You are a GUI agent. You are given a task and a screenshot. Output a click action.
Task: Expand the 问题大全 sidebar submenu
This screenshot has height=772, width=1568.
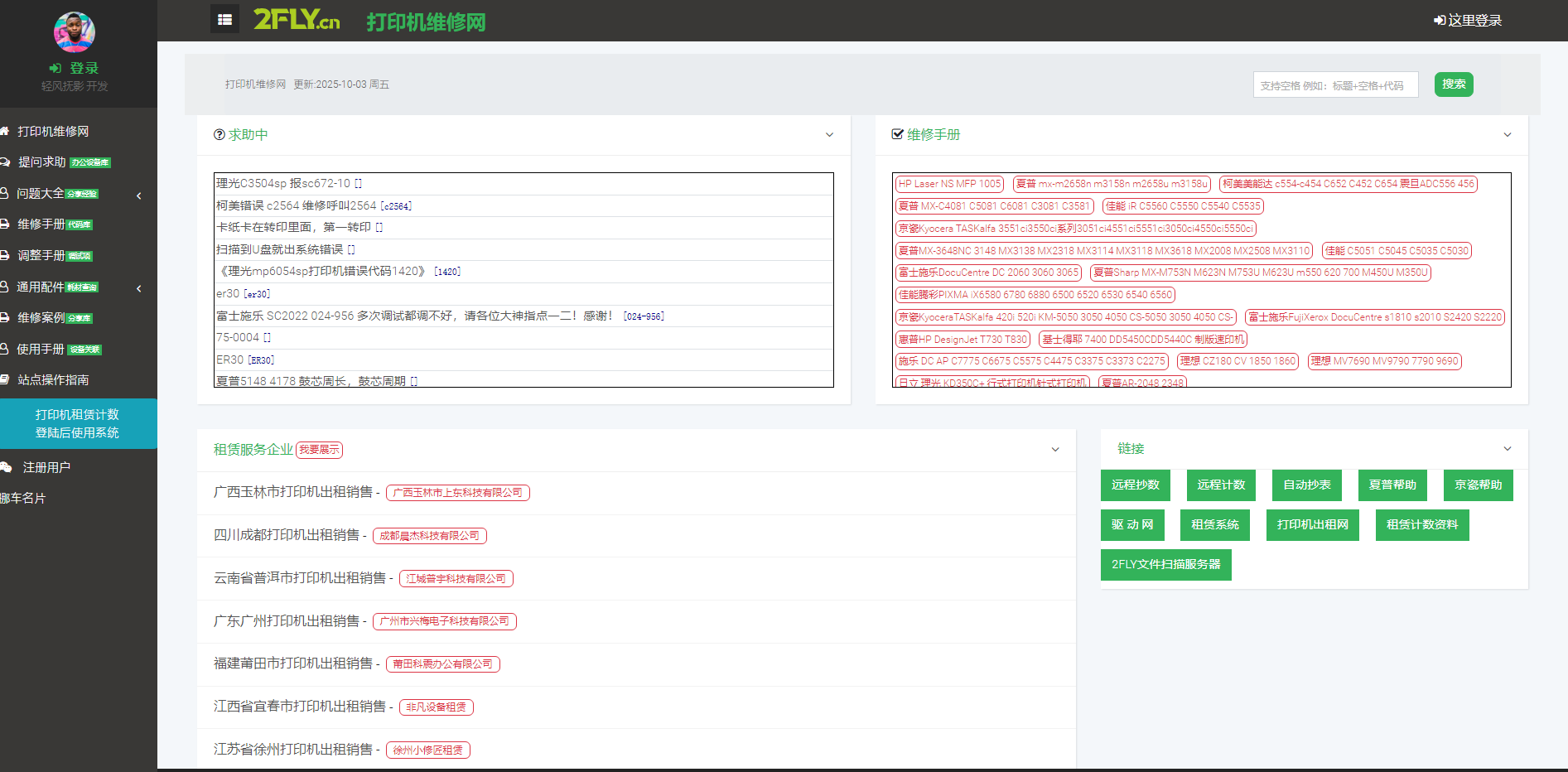[x=138, y=195]
